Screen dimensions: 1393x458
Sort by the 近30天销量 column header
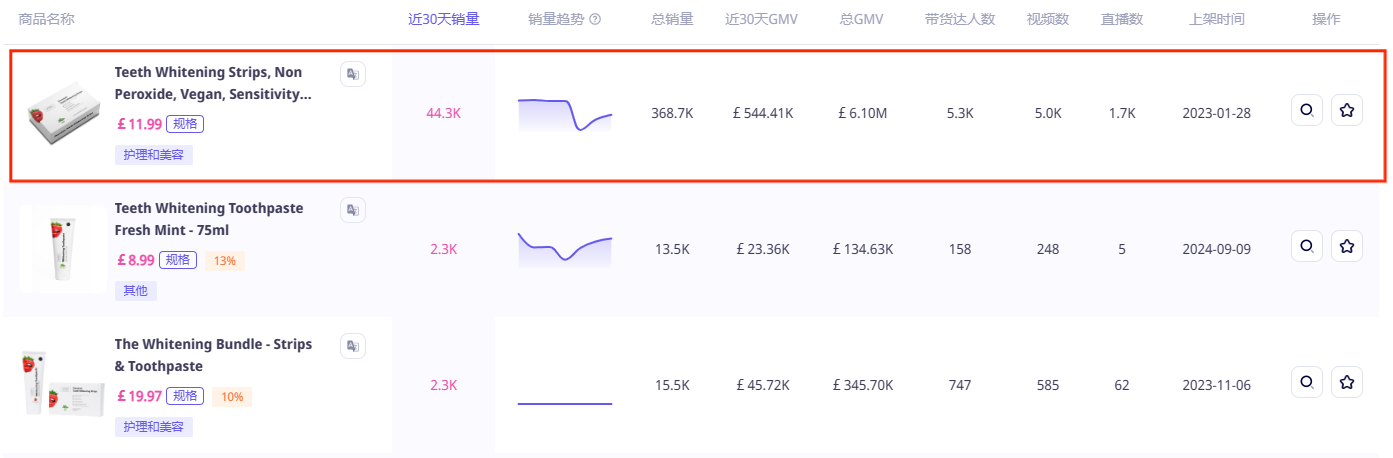[444, 19]
